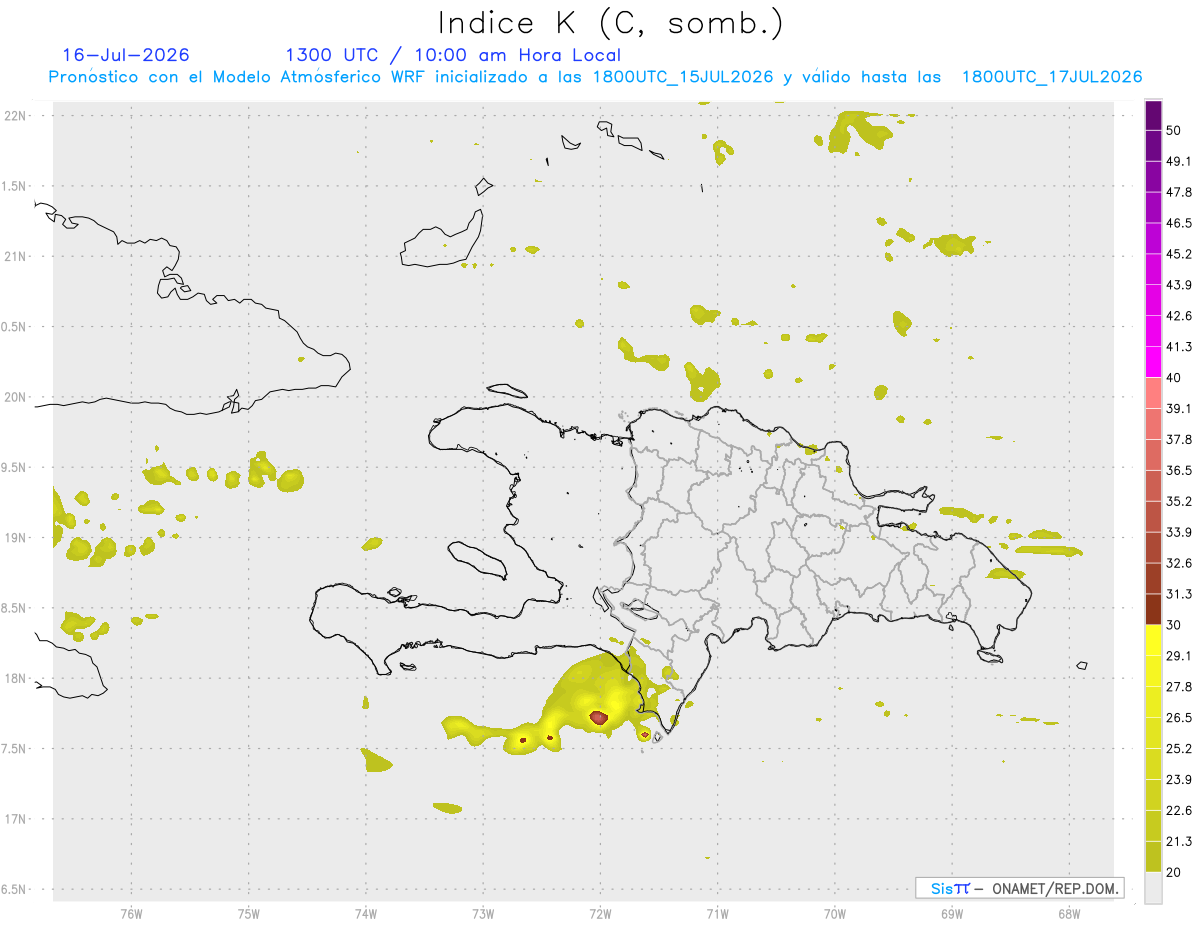Viewport: 1200px width, 927px height.
Task: Click the colorbar value "25.2"
Action: tap(1179, 748)
